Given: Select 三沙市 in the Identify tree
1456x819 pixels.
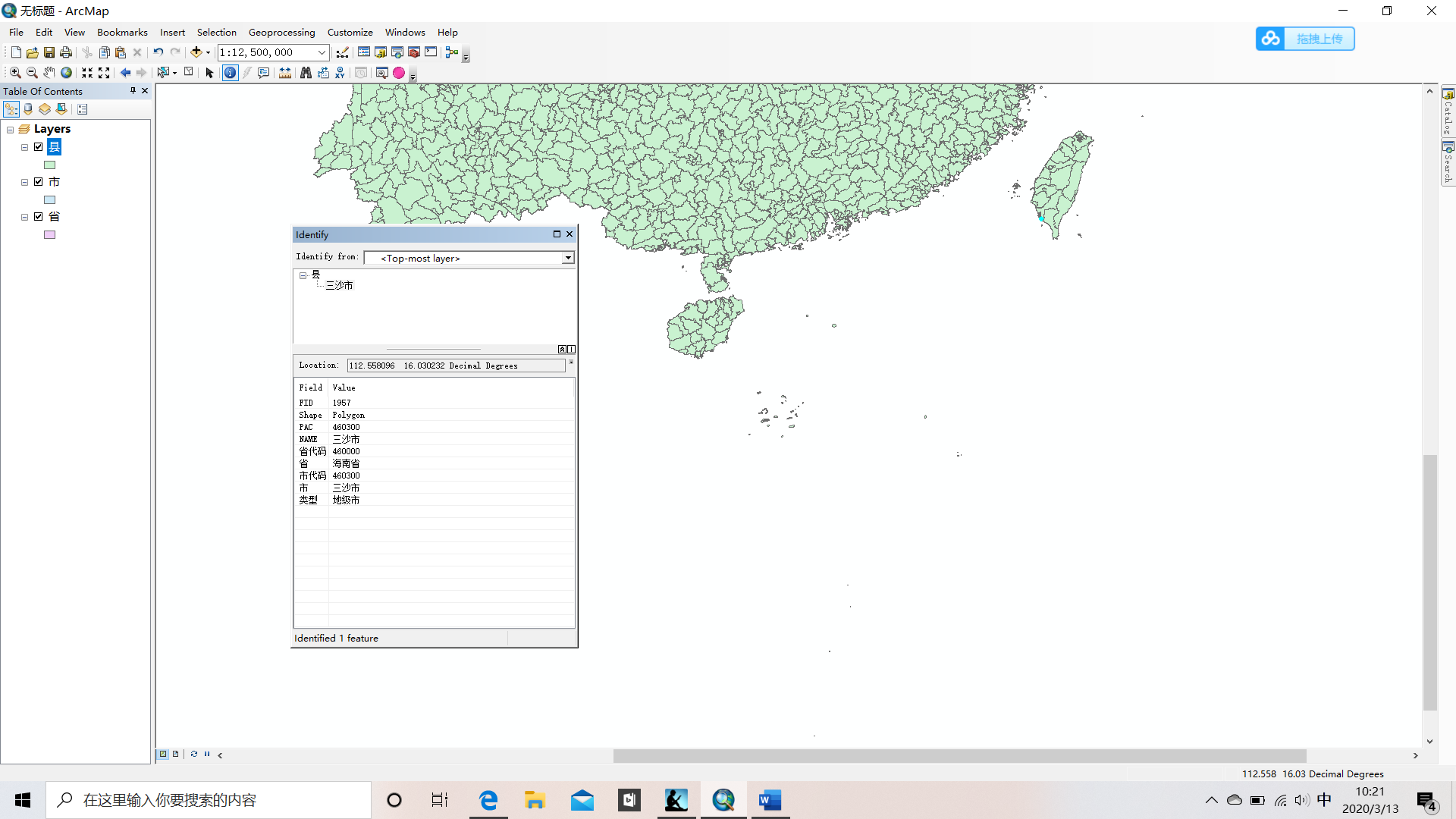Looking at the screenshot, I should [340, 286].
